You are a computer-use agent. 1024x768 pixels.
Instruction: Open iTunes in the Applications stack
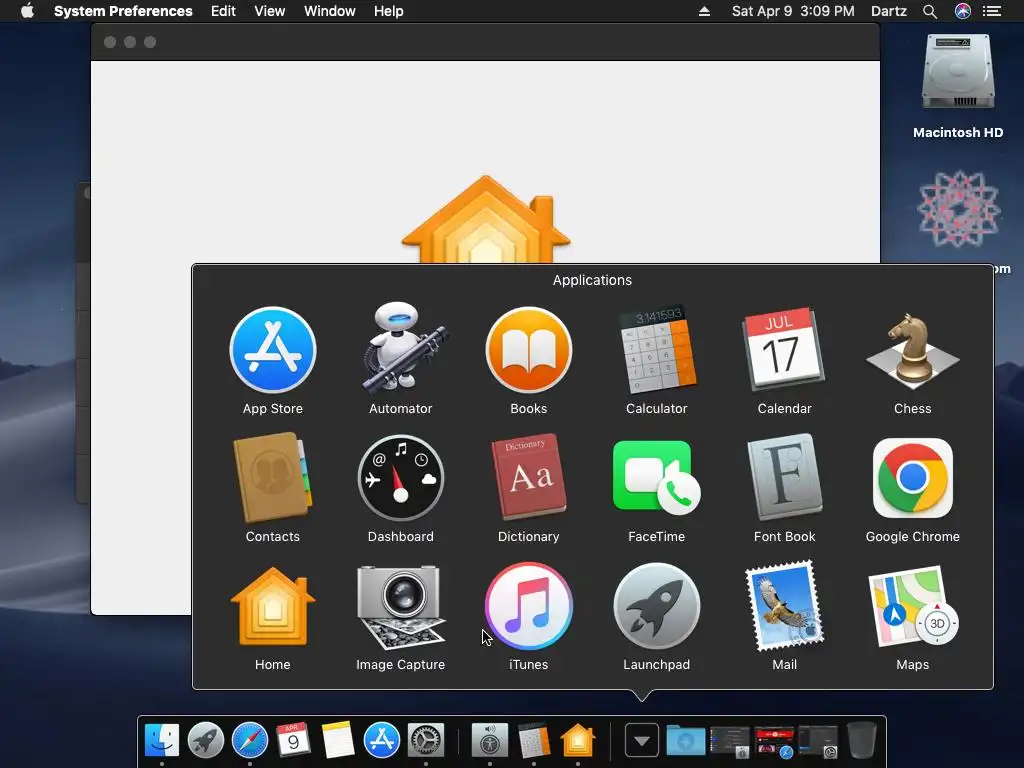(529, 606)
